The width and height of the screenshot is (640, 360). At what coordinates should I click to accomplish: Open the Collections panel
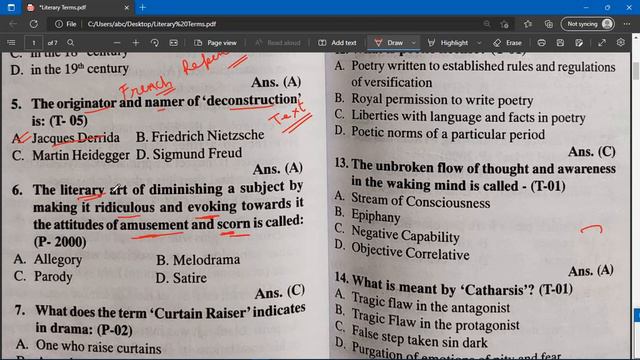[549, 24]
